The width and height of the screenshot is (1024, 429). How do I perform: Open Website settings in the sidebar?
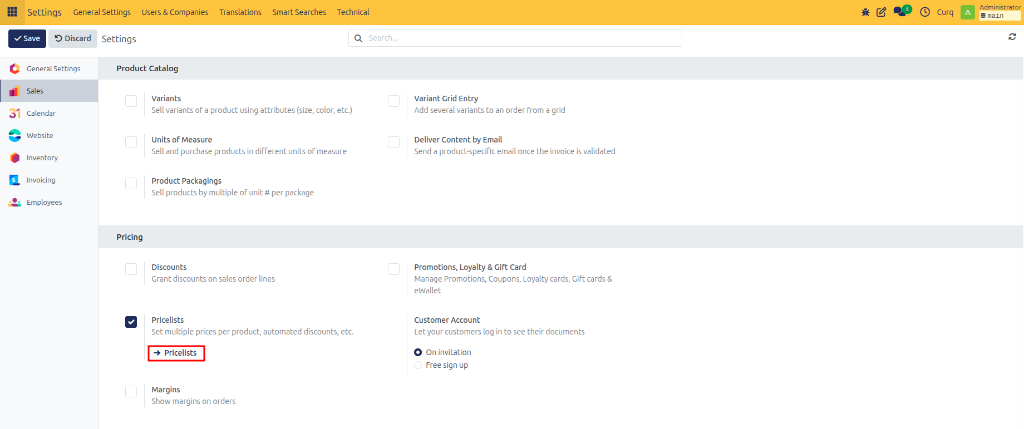click(49, 135)
